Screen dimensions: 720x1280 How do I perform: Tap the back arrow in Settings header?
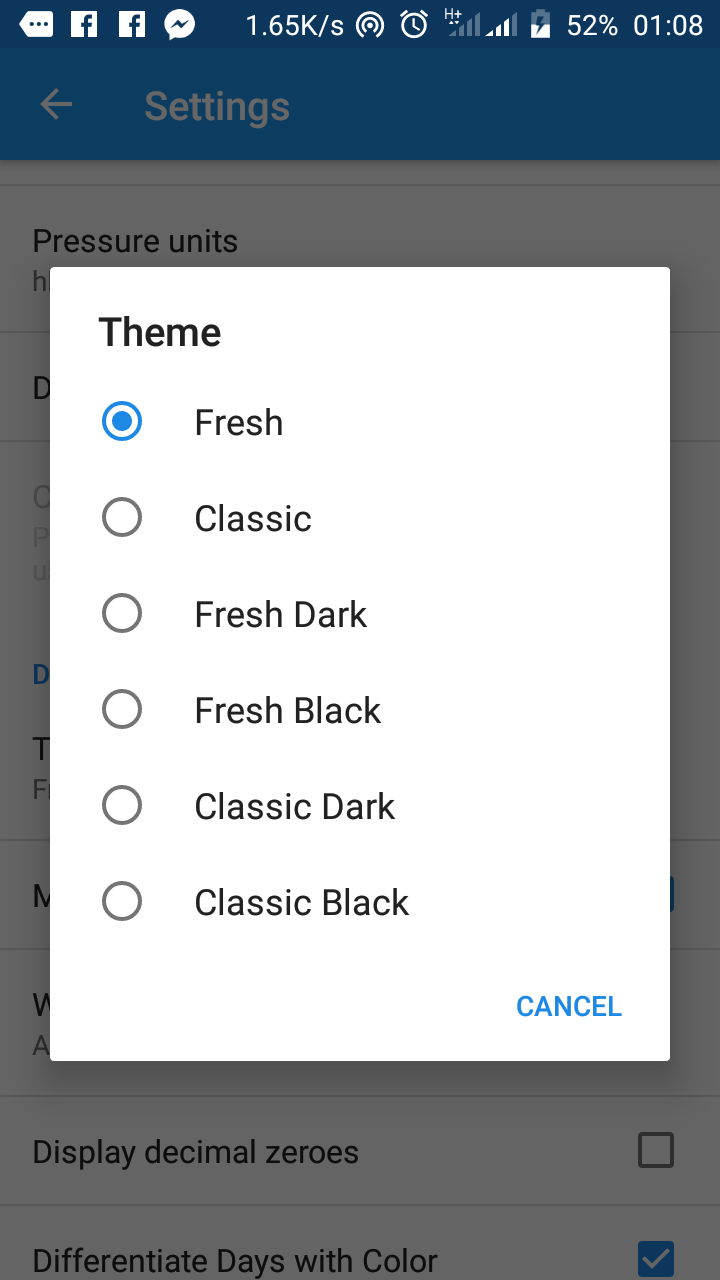point(56,105)
